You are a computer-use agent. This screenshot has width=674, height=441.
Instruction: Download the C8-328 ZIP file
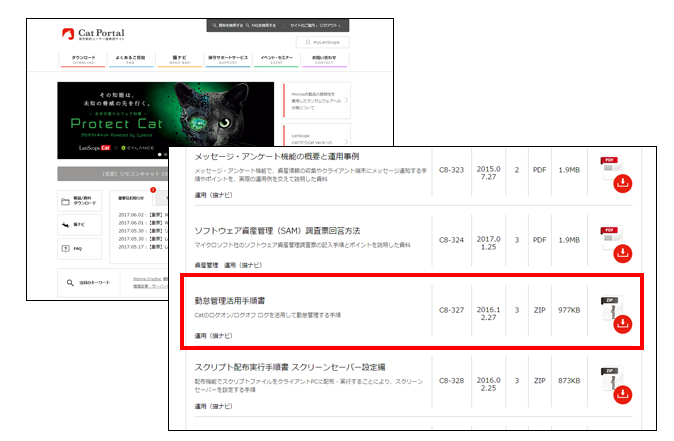tap(622, 394)
